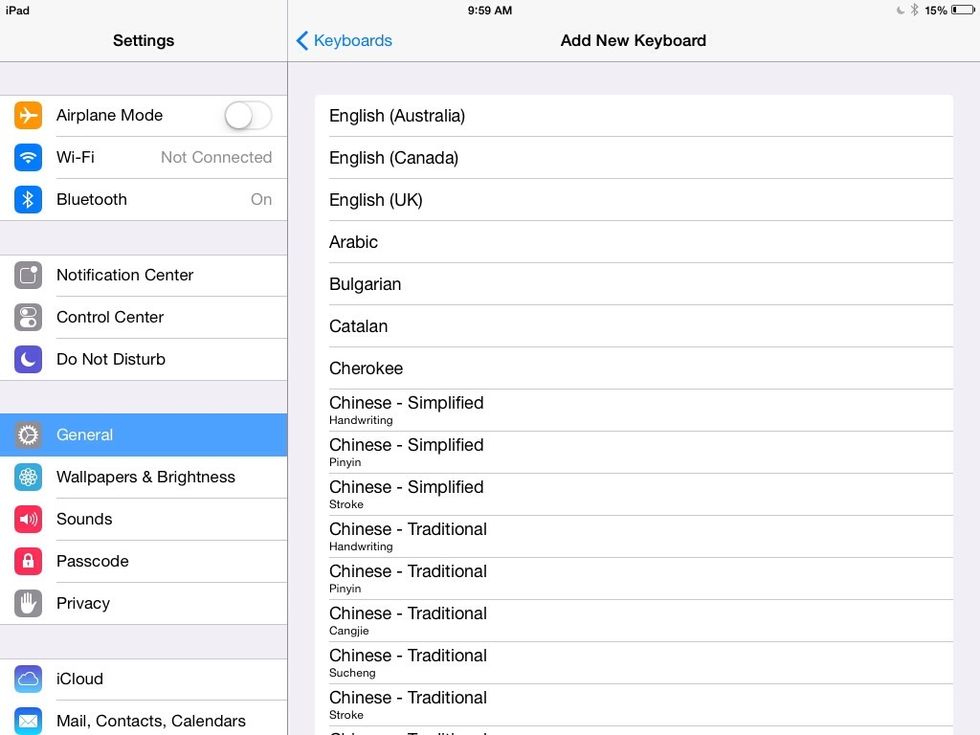Viewport: 980px width, 735px height.
Task: Tap the Control Center icon
Action: pyautogui.click(x=28, y=317)
